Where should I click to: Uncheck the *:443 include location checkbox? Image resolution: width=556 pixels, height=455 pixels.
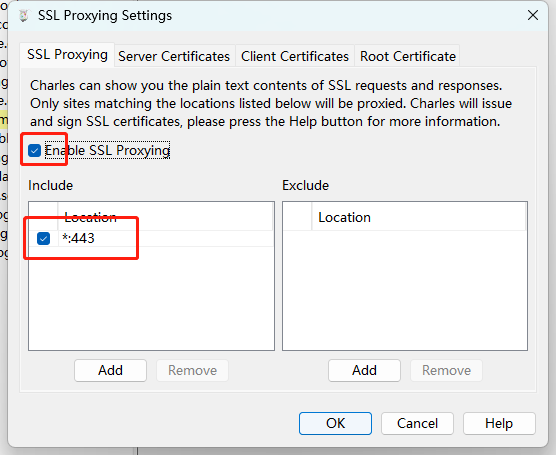coord(43,238)
